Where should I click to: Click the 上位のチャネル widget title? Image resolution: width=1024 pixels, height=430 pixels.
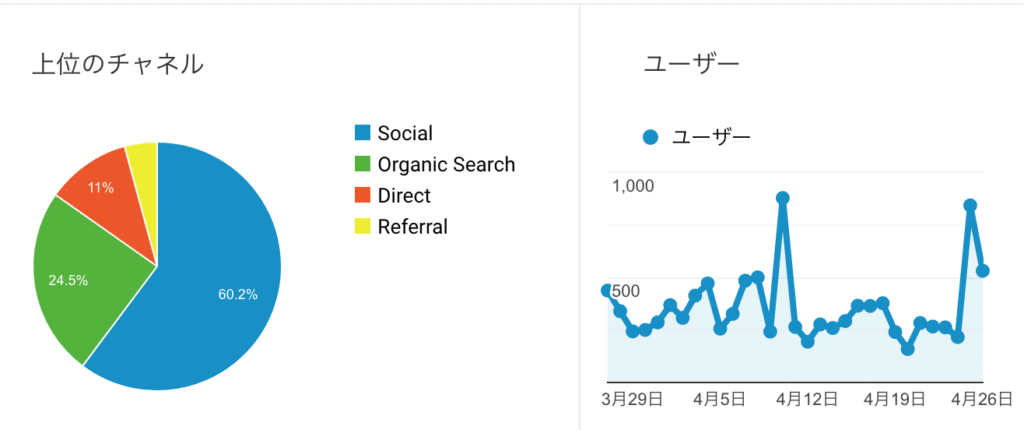(x=118, y=65)
